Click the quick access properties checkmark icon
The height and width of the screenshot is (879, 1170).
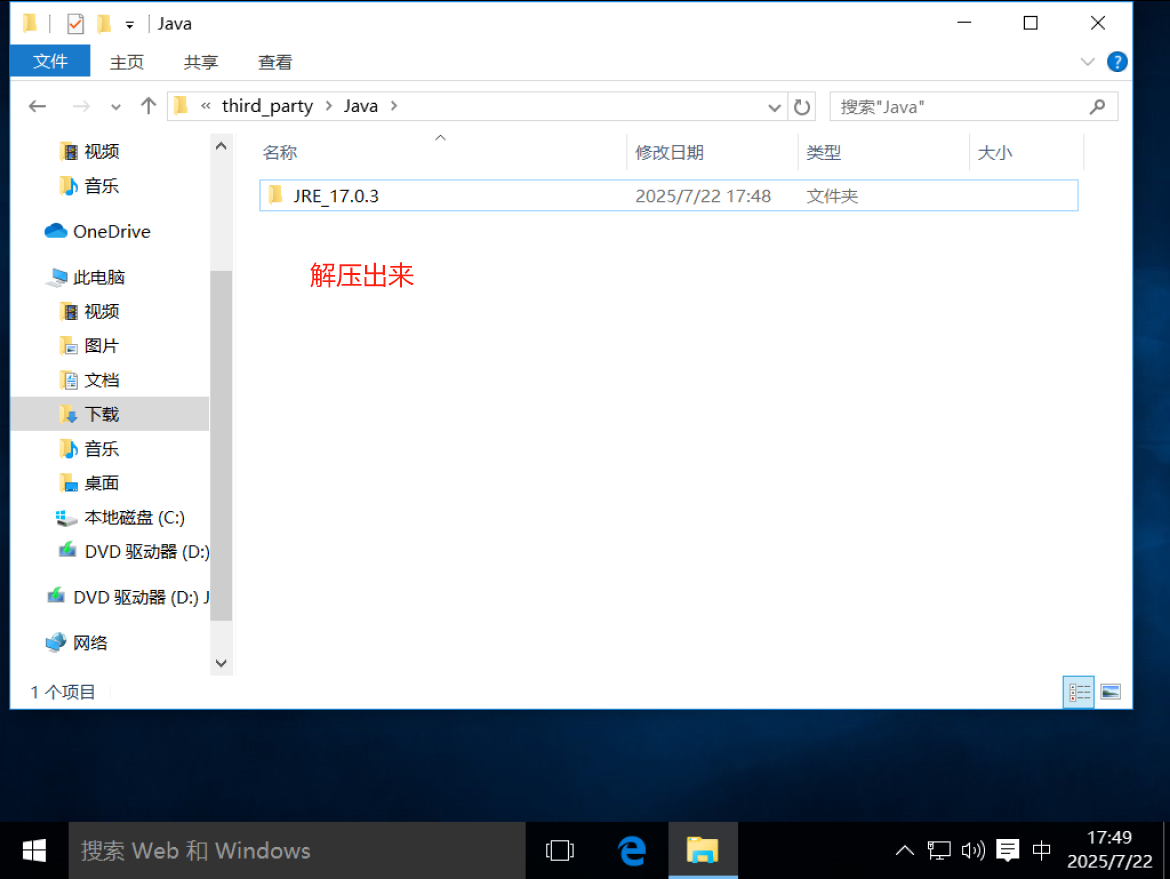point(75,24)
